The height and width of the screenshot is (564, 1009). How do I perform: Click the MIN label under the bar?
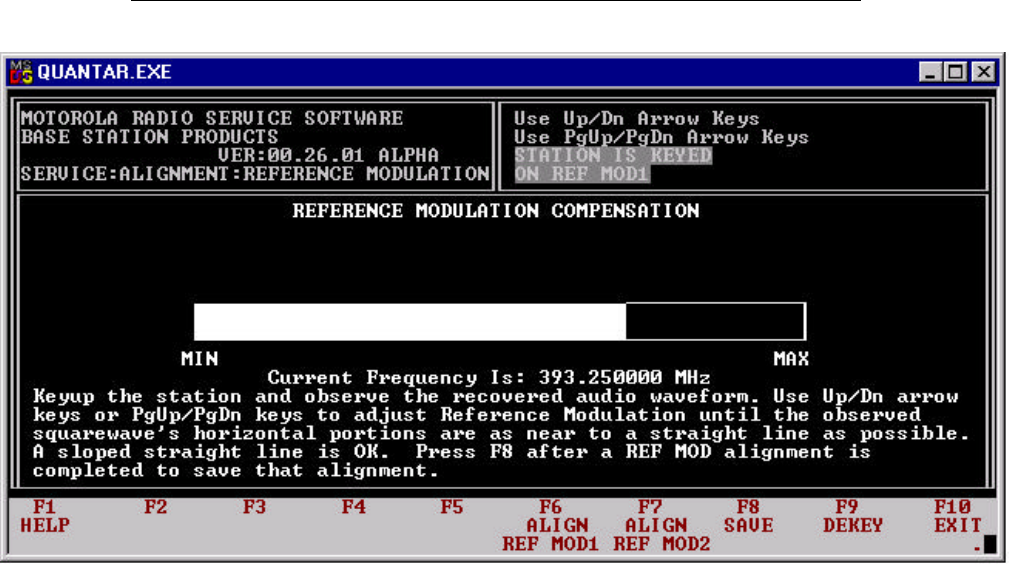click(x=199, y=359)
